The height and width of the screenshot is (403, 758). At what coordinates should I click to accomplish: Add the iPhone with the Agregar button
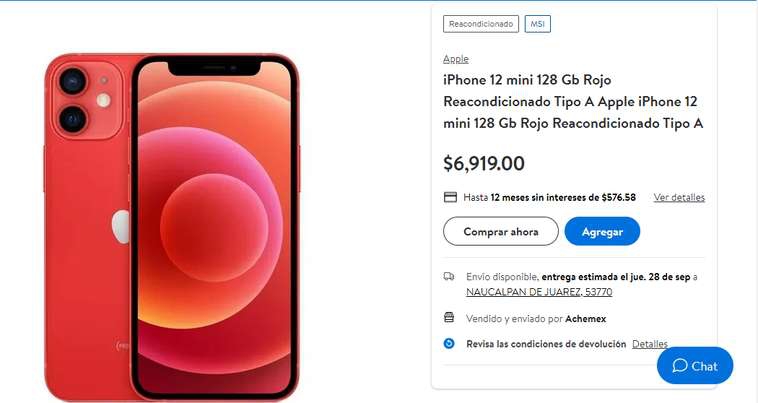click(602, 231)
